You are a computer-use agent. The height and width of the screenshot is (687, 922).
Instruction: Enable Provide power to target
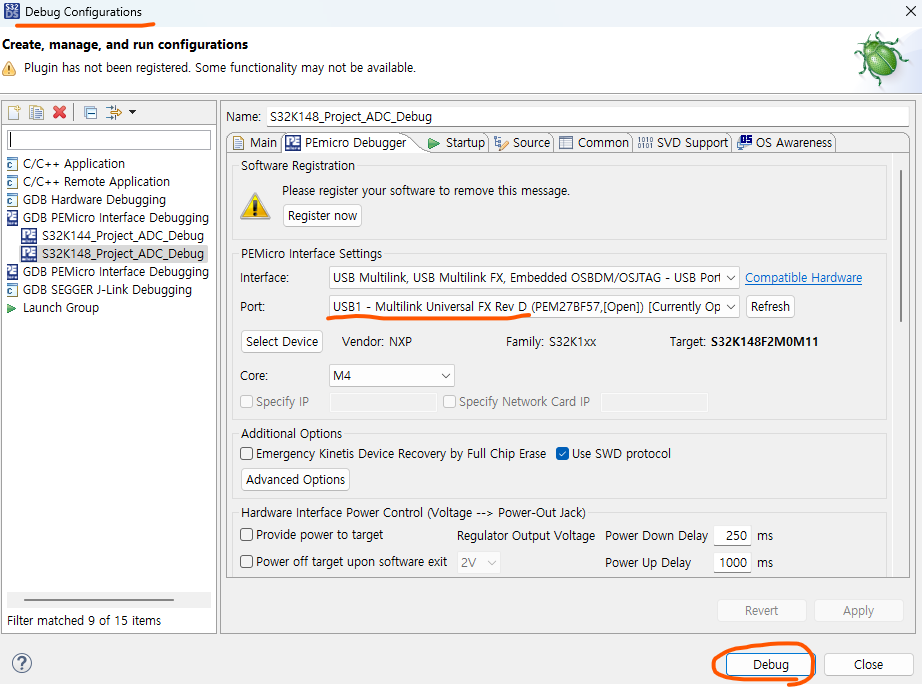(x=247, y=535)
